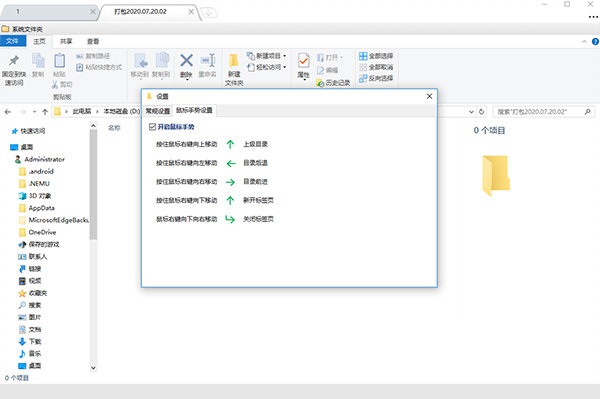This screenshot has width=600, height=399.
Task: Click the Help question mark icon
Action: (x=595, y=41)
